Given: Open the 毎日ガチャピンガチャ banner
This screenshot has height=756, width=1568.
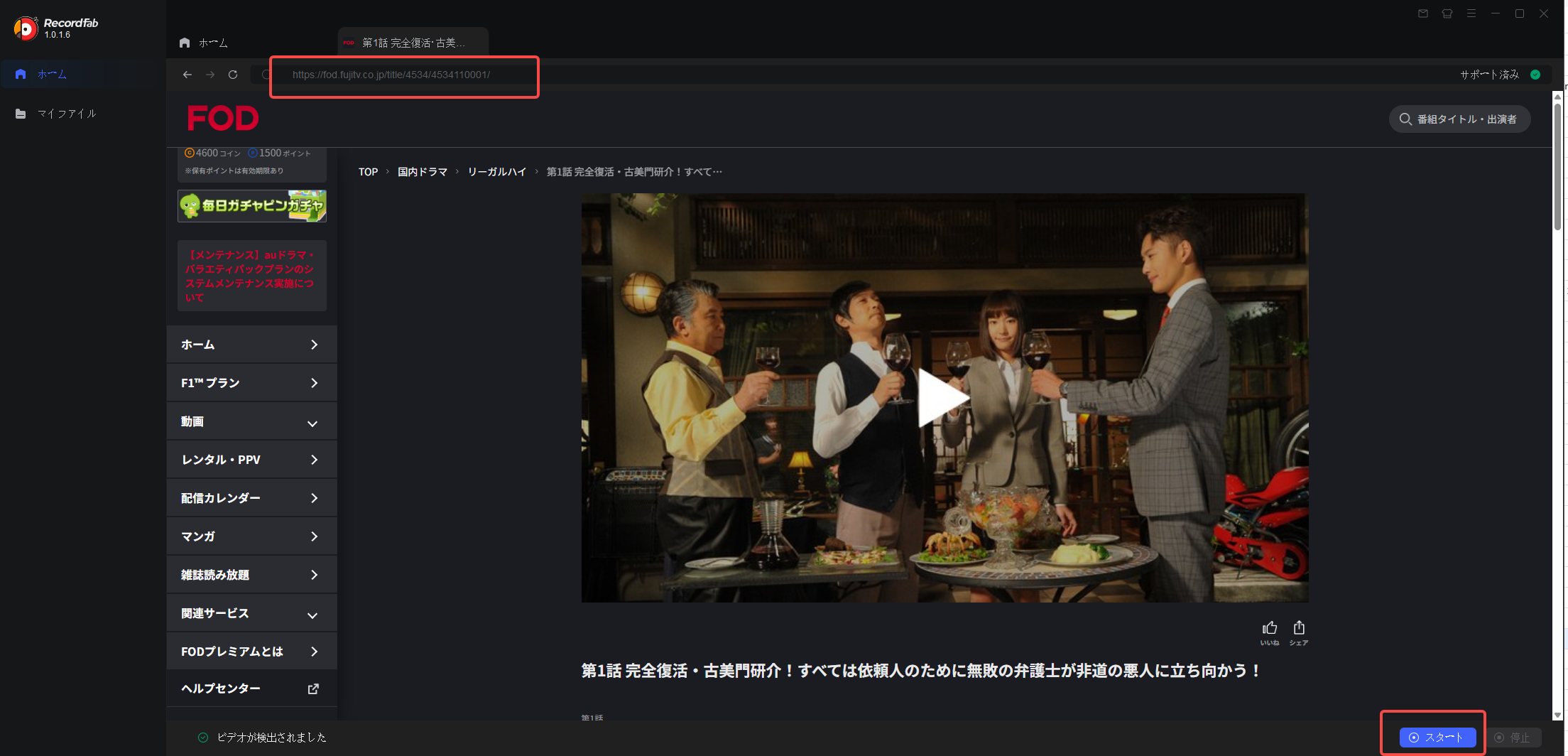Looking at the screenshot, I should 252,206.
